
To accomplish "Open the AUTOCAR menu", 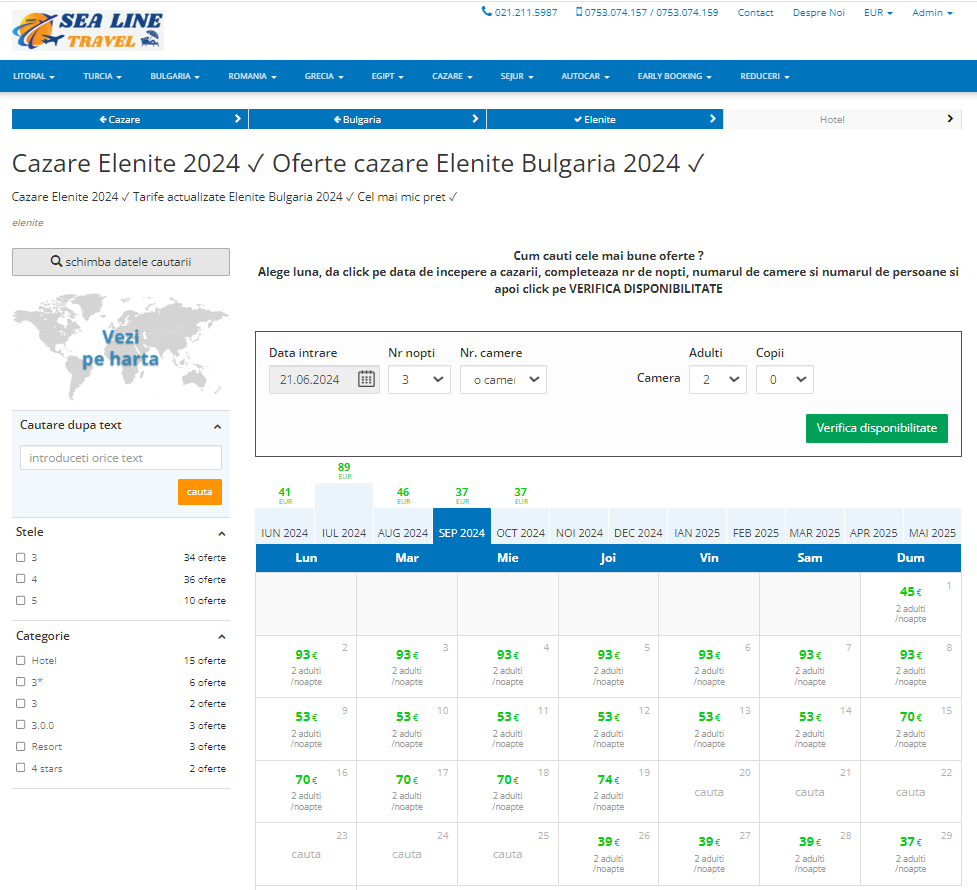I will coord(585,76).
